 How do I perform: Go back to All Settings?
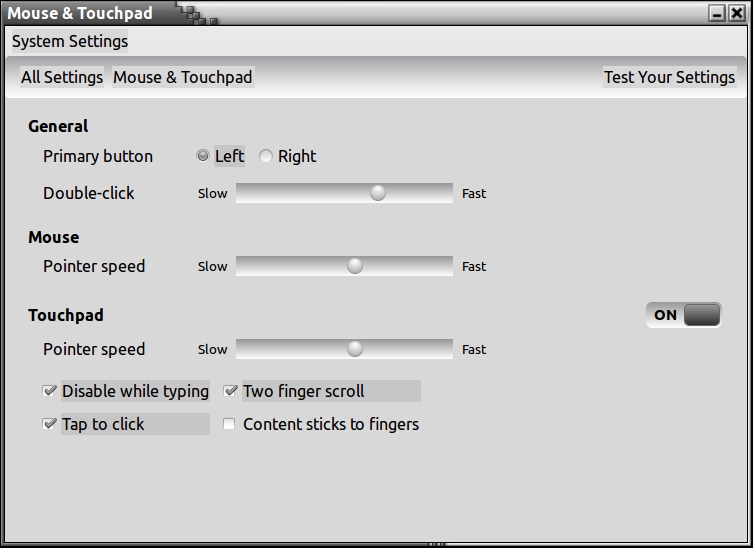pos(62,77)
